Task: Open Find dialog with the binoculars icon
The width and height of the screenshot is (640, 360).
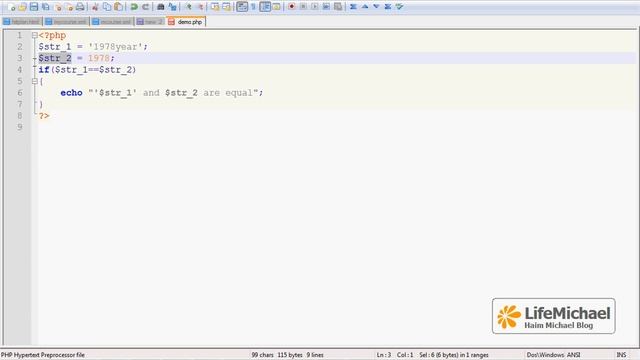Action: pyautogui.click(x=160, y=7)
